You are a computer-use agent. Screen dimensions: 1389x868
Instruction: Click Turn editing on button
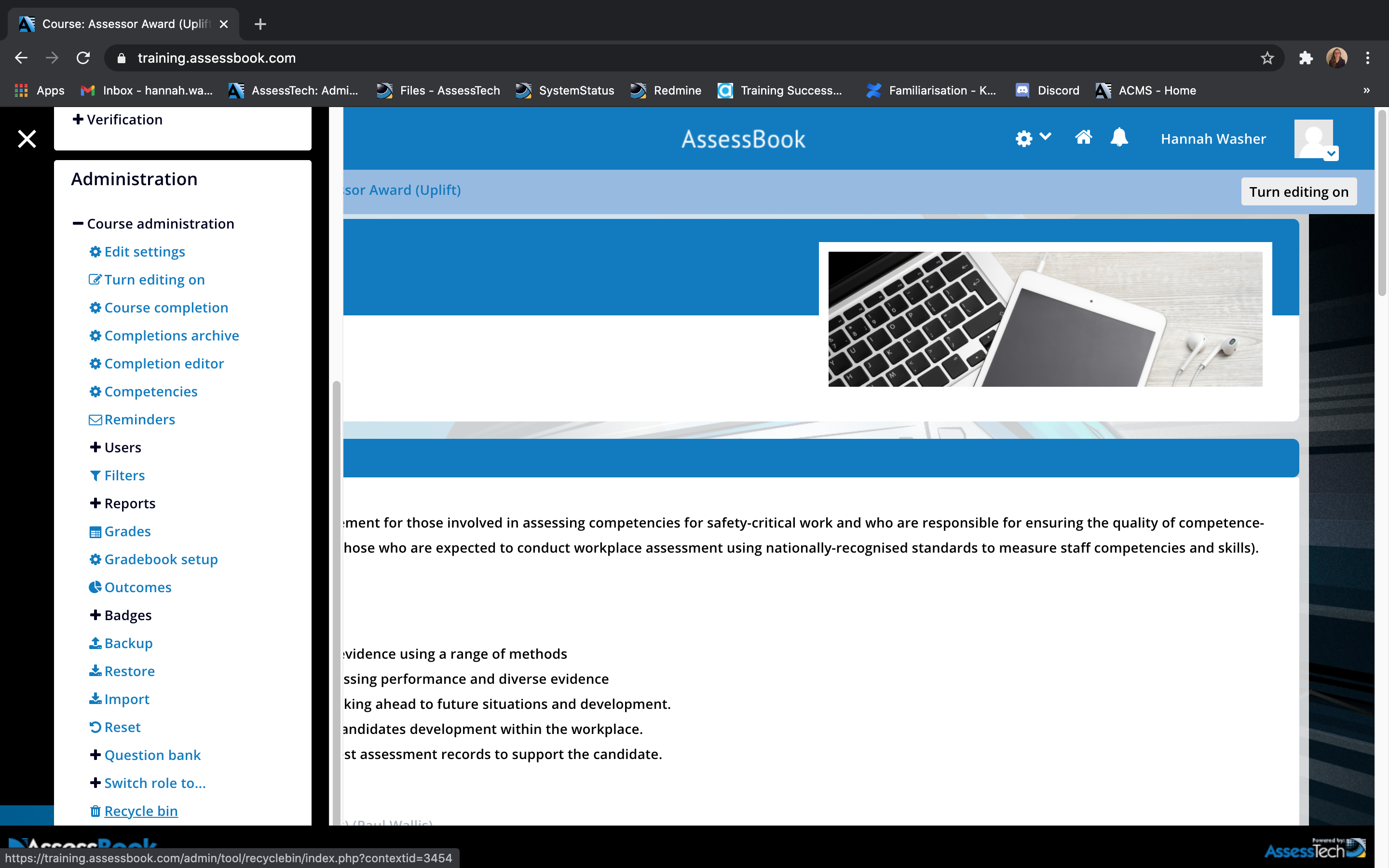[1299, 192]
